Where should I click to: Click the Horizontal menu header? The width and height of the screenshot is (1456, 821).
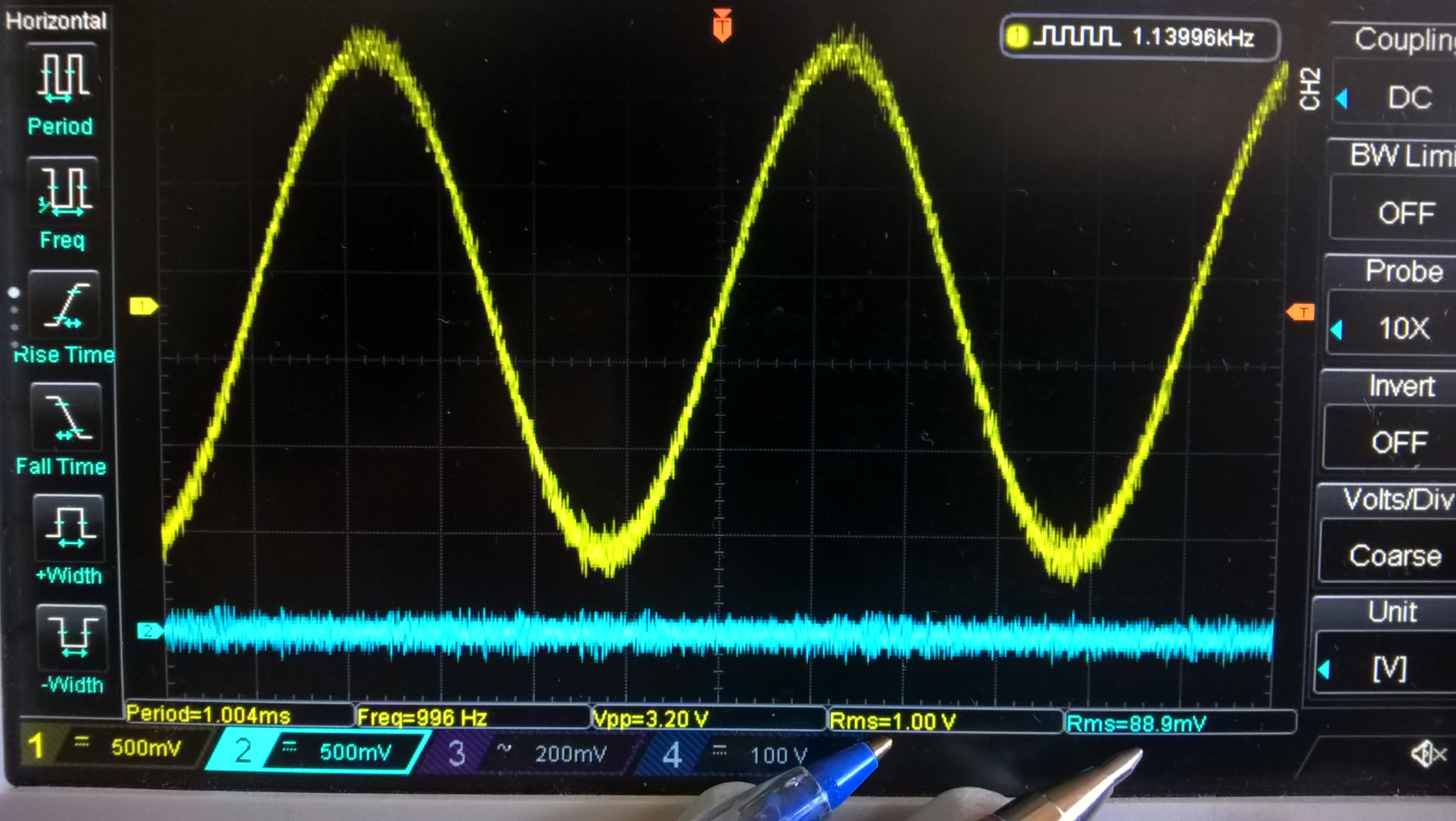(x=56, y=21)
